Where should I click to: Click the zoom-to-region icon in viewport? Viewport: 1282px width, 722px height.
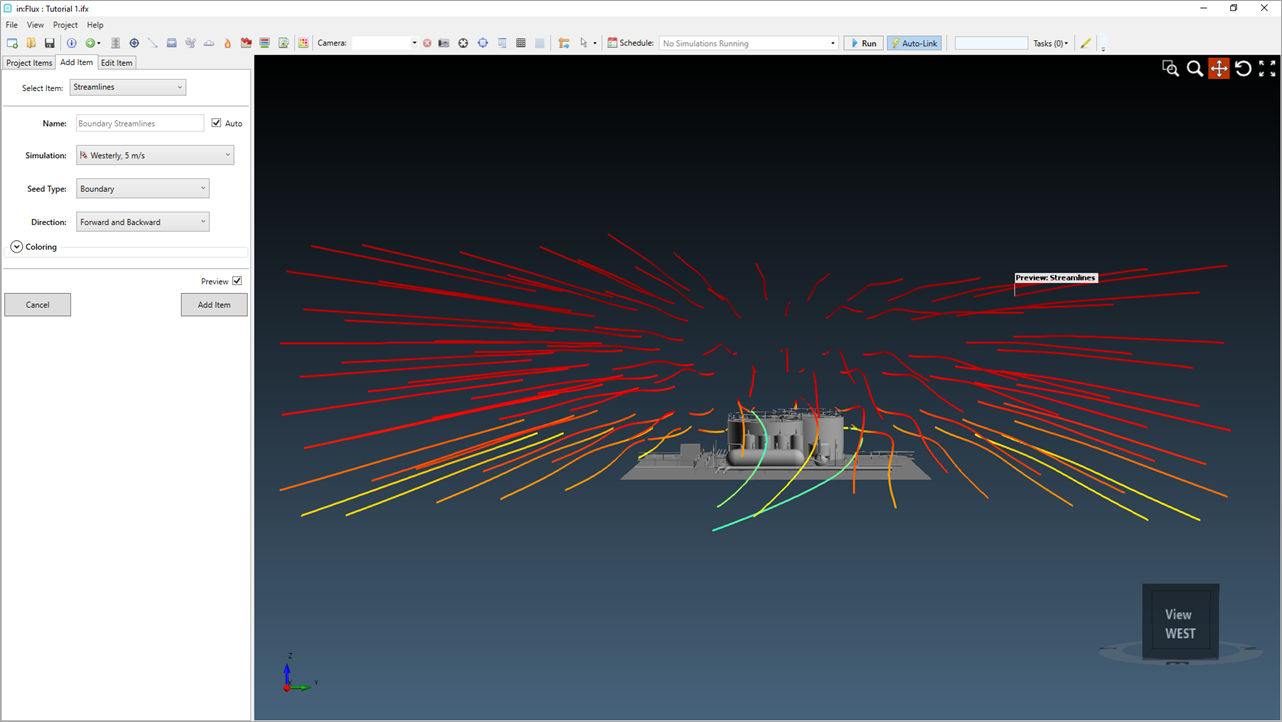tap(1170, 68)
